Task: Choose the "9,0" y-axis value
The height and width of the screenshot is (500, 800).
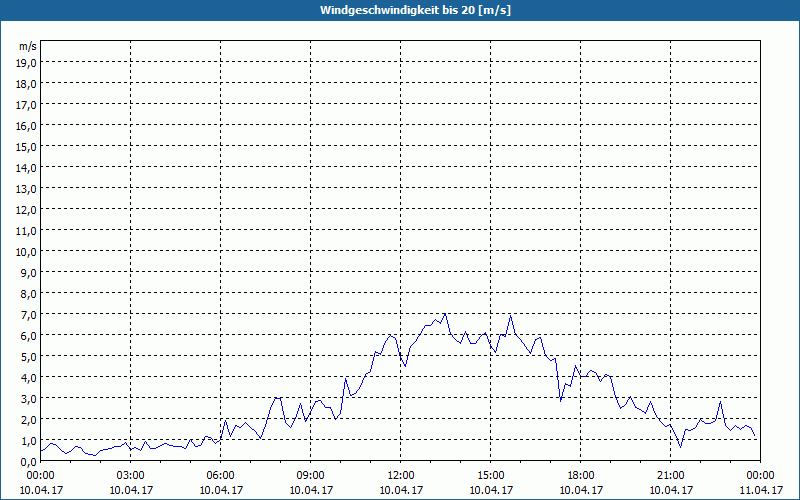Action: (29, 272)
